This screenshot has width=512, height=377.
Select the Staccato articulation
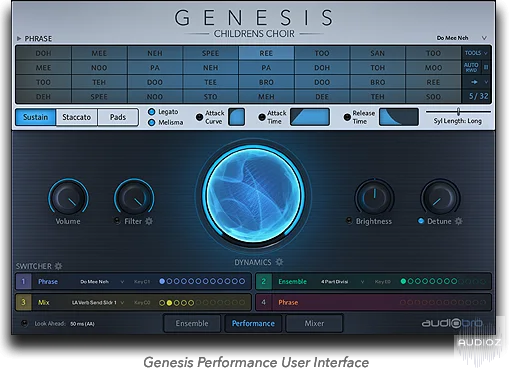[77, 117]
